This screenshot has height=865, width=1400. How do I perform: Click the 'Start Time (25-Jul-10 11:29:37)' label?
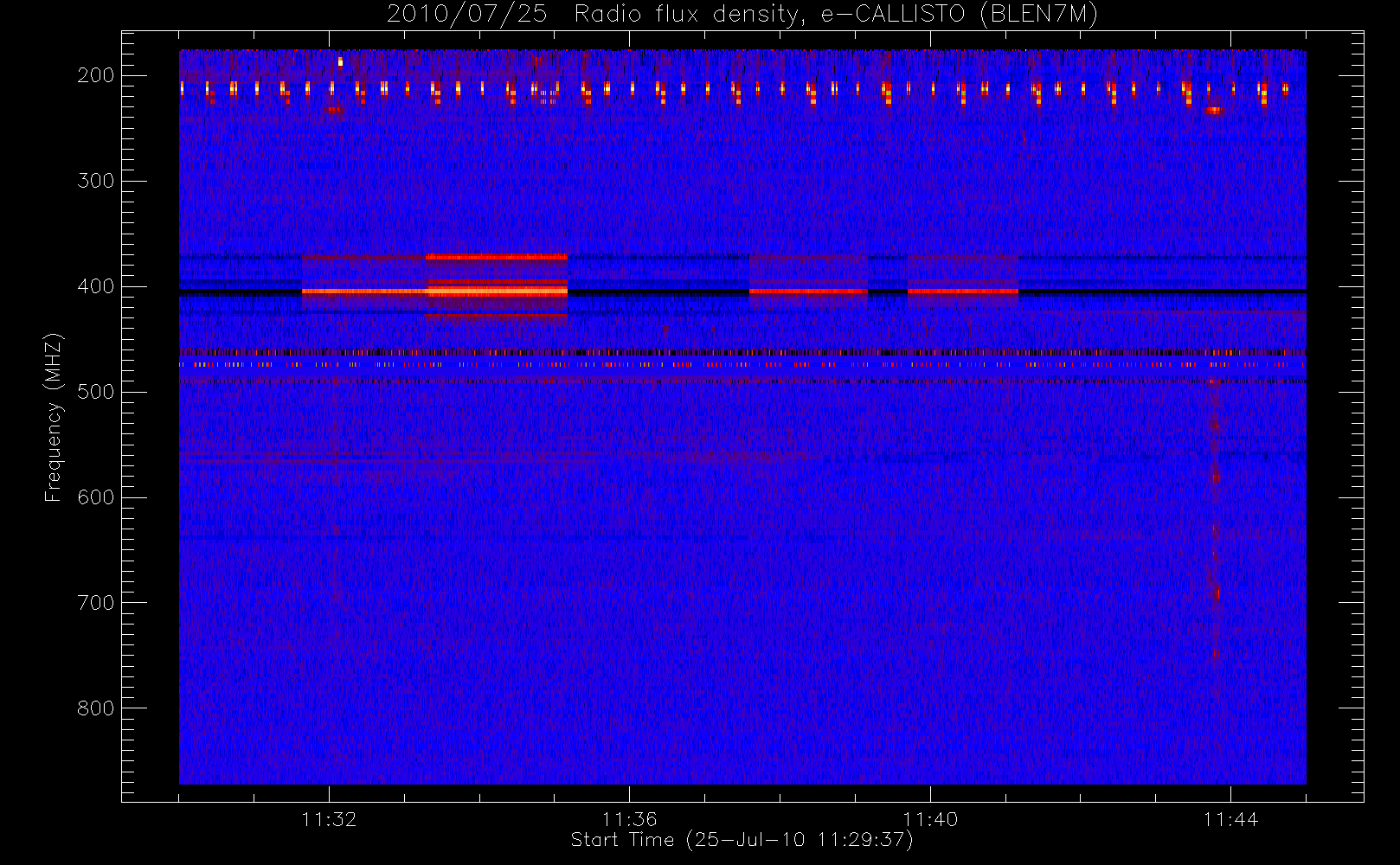(x=742, y=840)
